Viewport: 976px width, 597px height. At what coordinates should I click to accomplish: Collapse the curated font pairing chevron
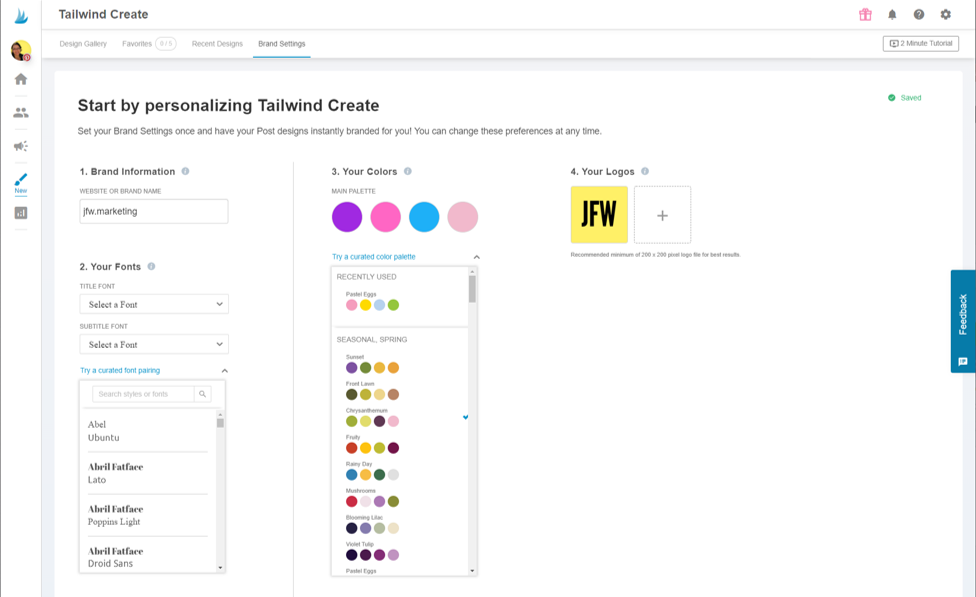click(x=225, y=371)
